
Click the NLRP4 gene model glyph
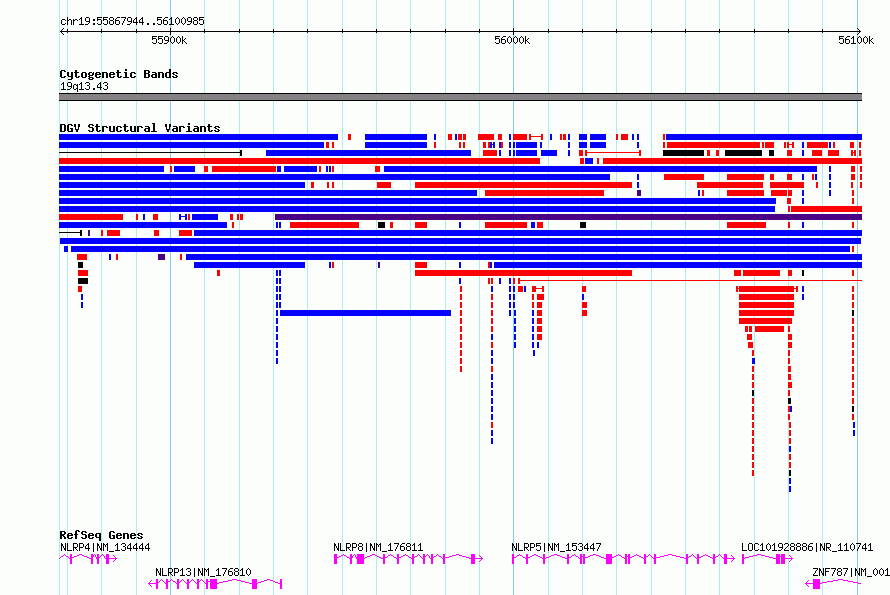pos(88,559)
